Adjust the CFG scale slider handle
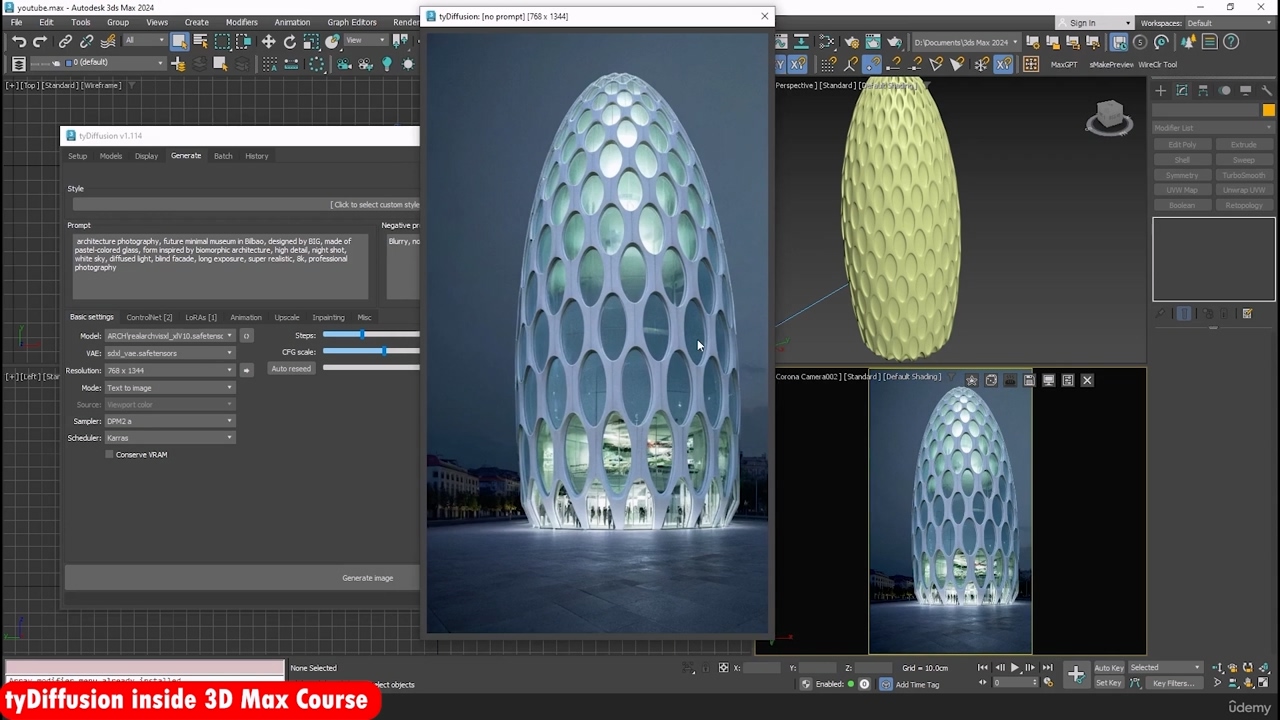The height and width of the screenshot is (720, 1280). click(384, 352)
